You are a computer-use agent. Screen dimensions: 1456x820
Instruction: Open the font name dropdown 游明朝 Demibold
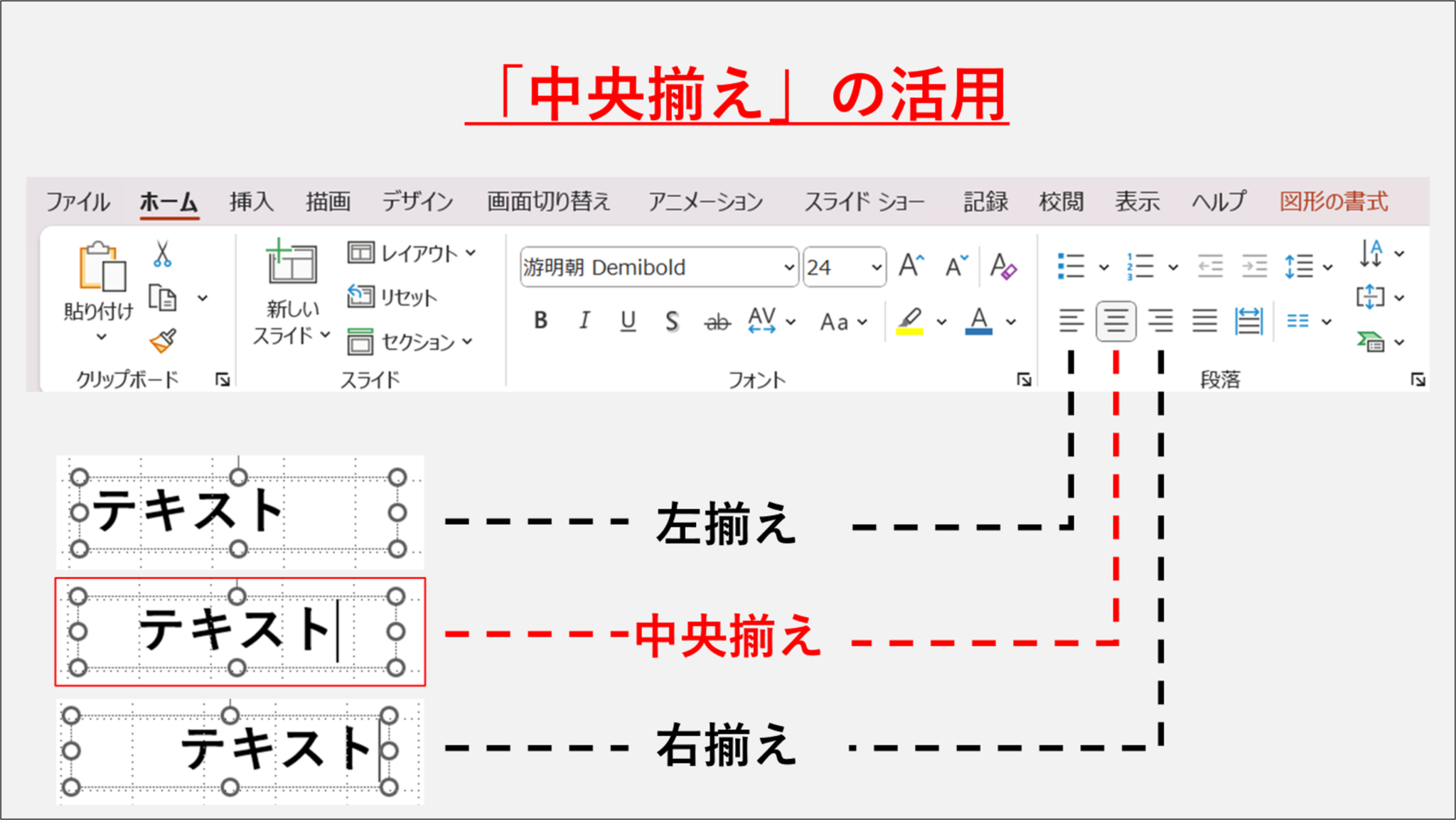pyautogui.click(x=788, y=268)
